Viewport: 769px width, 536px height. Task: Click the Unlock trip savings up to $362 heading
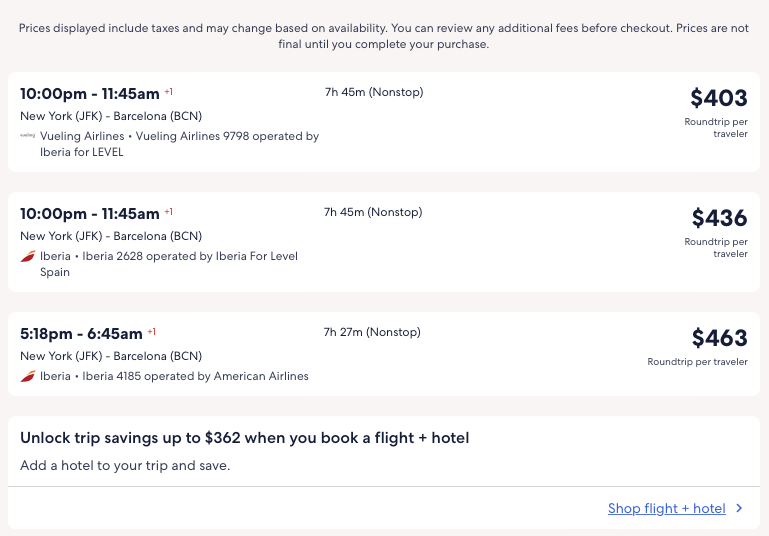244,438
